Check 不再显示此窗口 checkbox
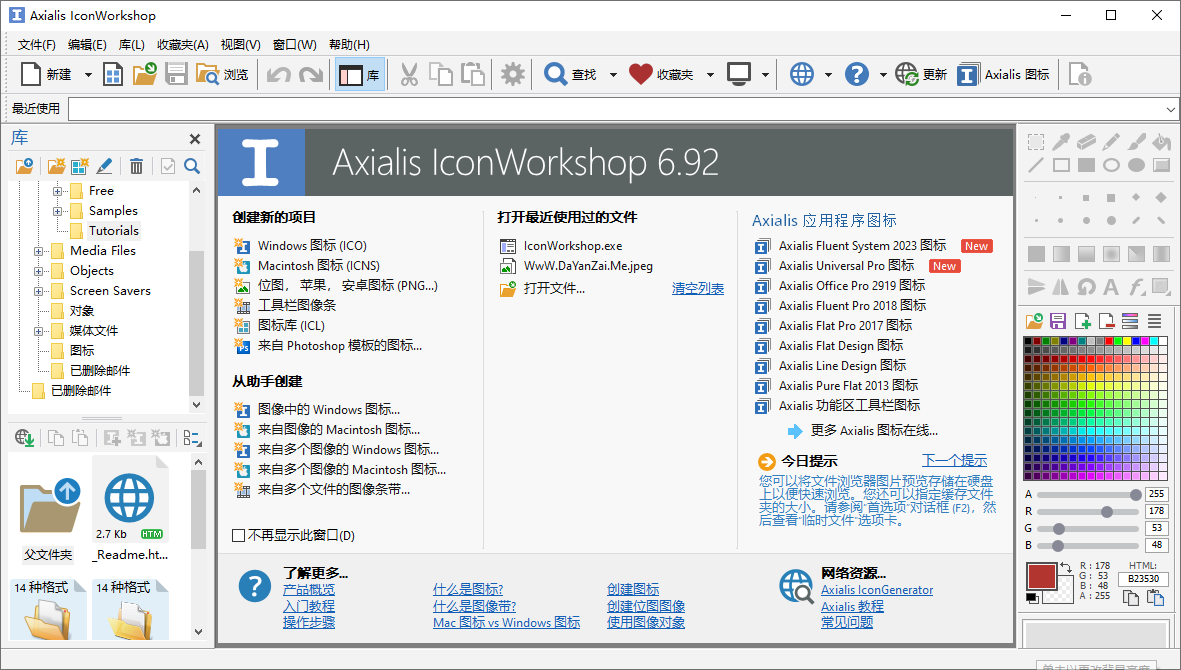The width and height of the screenshot is (1181, 670). coord(238,534)
